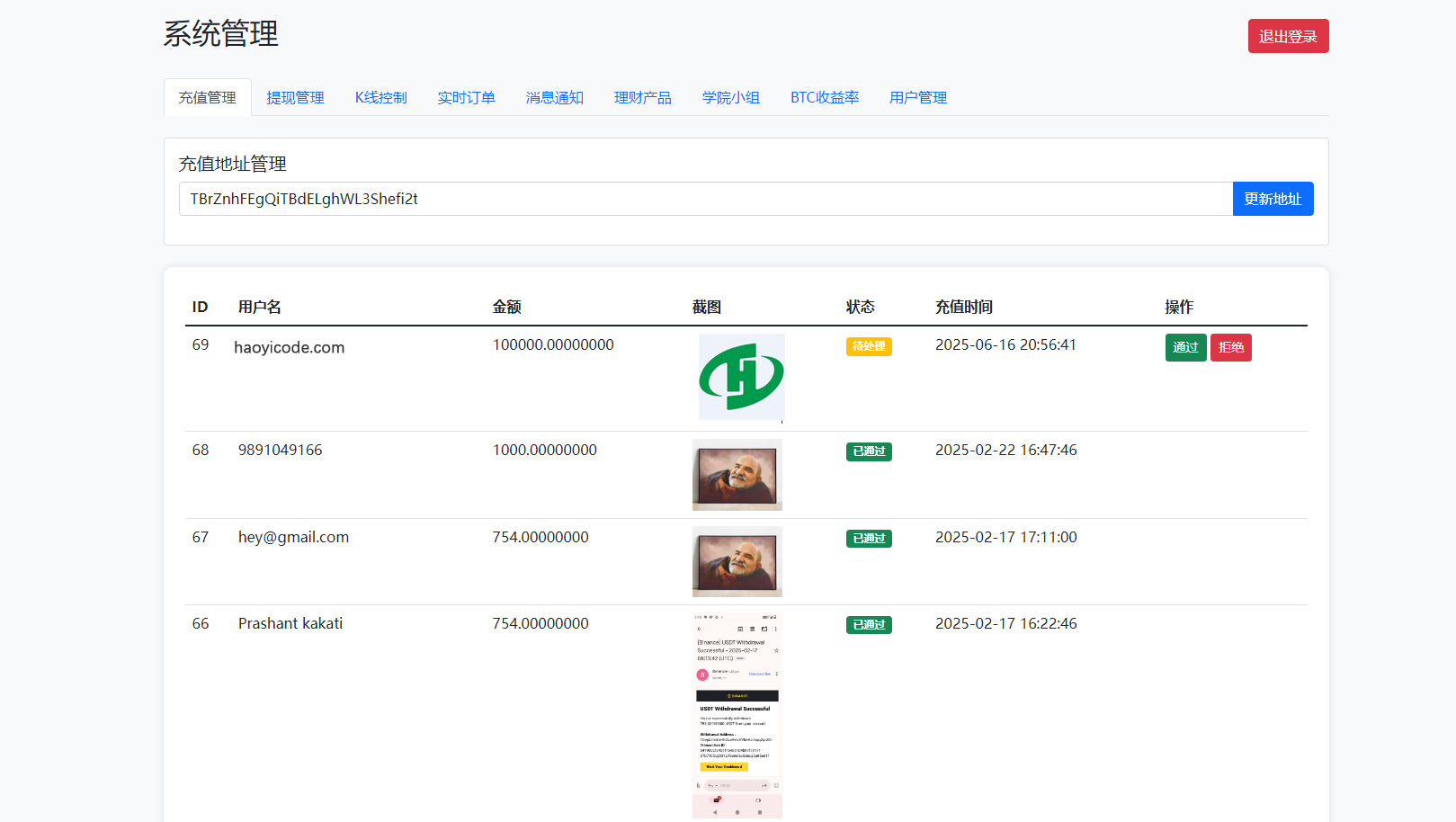The height and width of the screenshot is (822, 1456).
Task: Open the K线控制 tab
Action: pyautogui.click(x=380, y=97)
